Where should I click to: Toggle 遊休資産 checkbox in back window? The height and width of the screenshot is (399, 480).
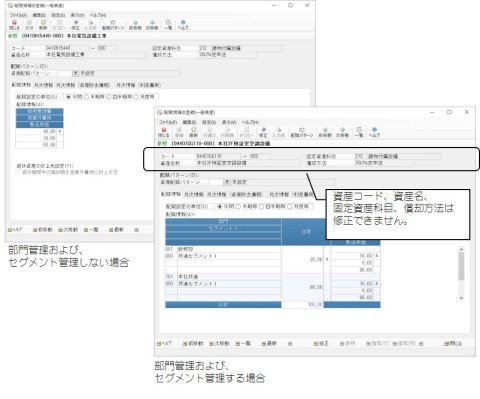[x=19, y=172]
